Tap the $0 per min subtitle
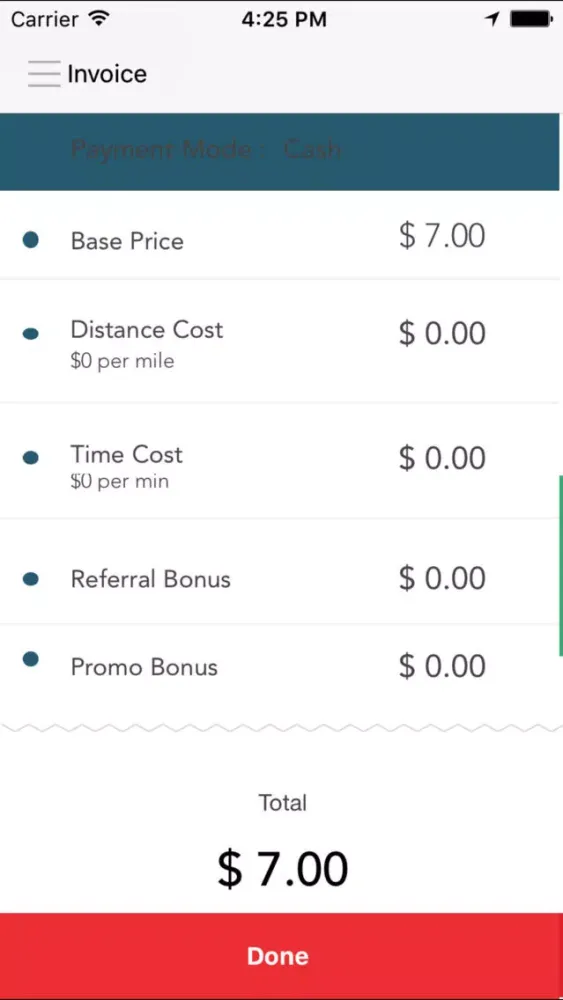This screenshot has width=563, height=1000. 120,481
